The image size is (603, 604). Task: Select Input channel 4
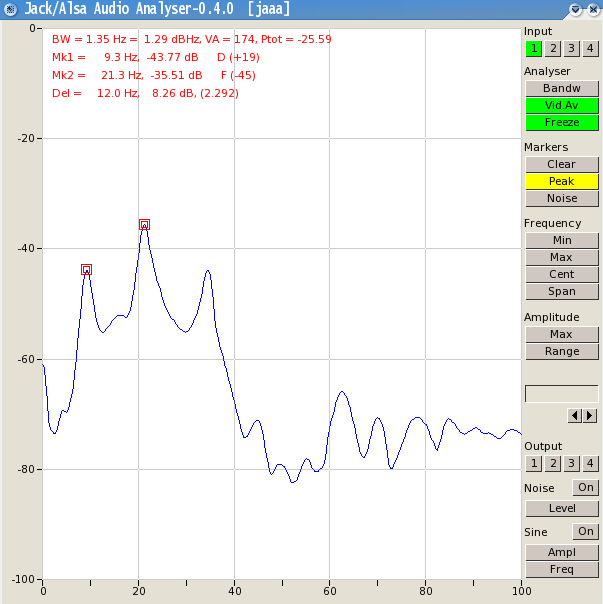click(590, 49)
